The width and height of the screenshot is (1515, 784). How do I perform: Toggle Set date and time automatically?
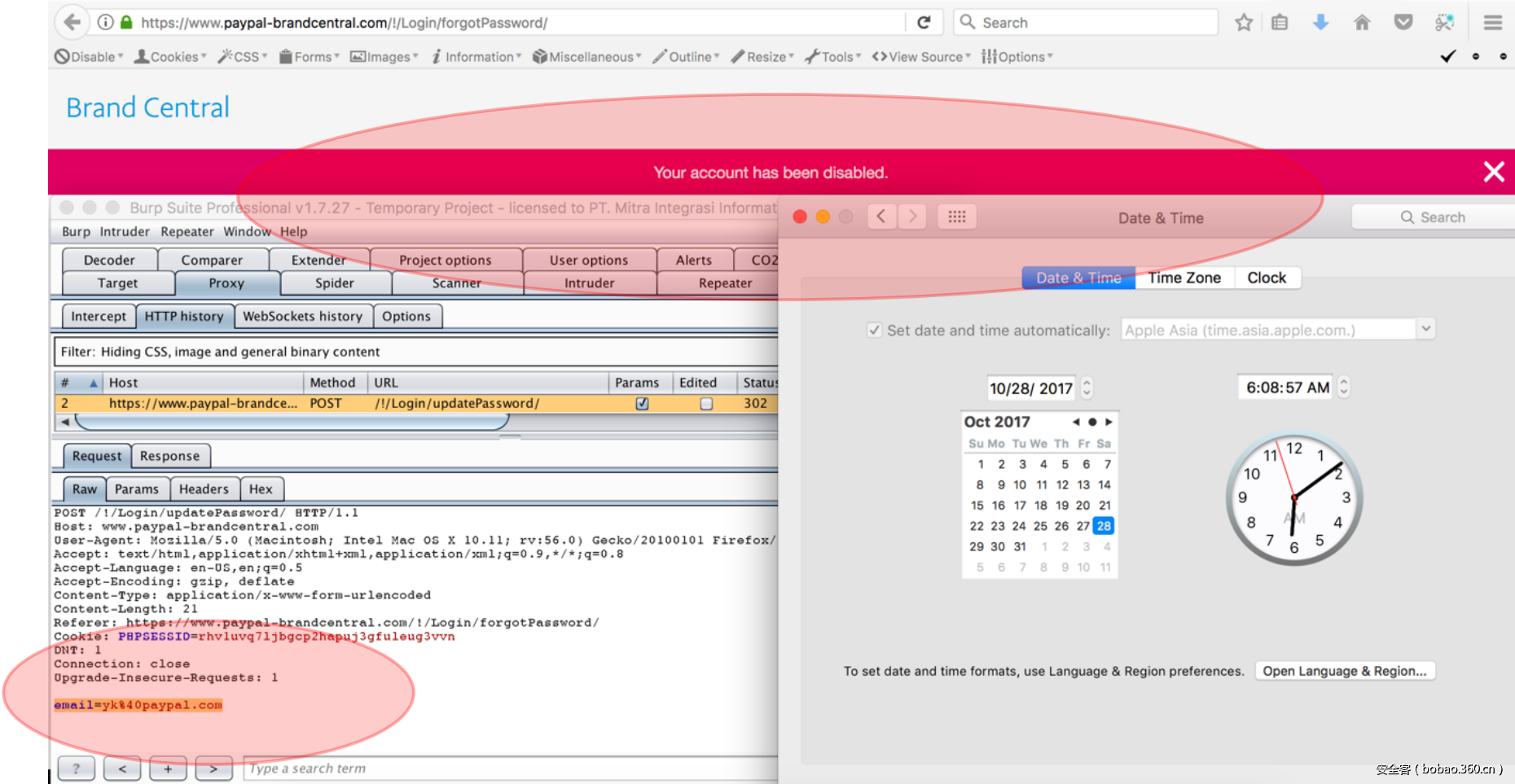(x=874, y=330)
